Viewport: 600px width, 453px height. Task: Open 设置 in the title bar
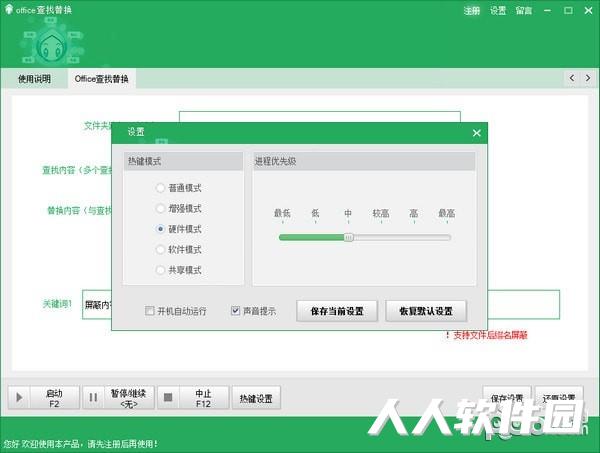(x=498, y=11)
